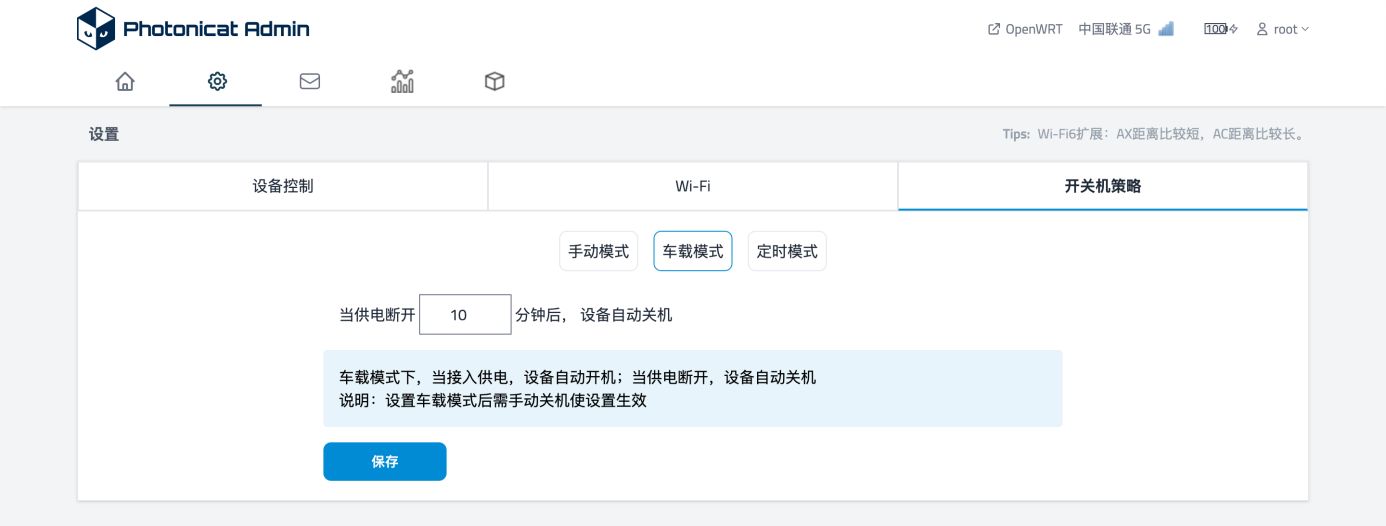Select 手动模式 power mode

[x=598, y=251]
